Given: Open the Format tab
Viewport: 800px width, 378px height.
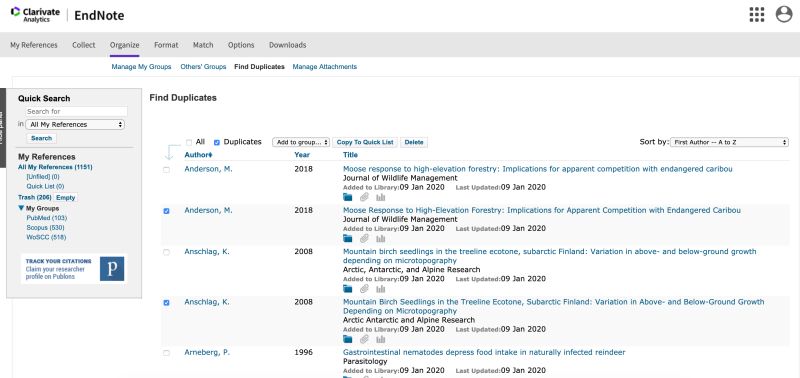Looking at the screenshot, I should pyautogui.click(x=166, y=45).
